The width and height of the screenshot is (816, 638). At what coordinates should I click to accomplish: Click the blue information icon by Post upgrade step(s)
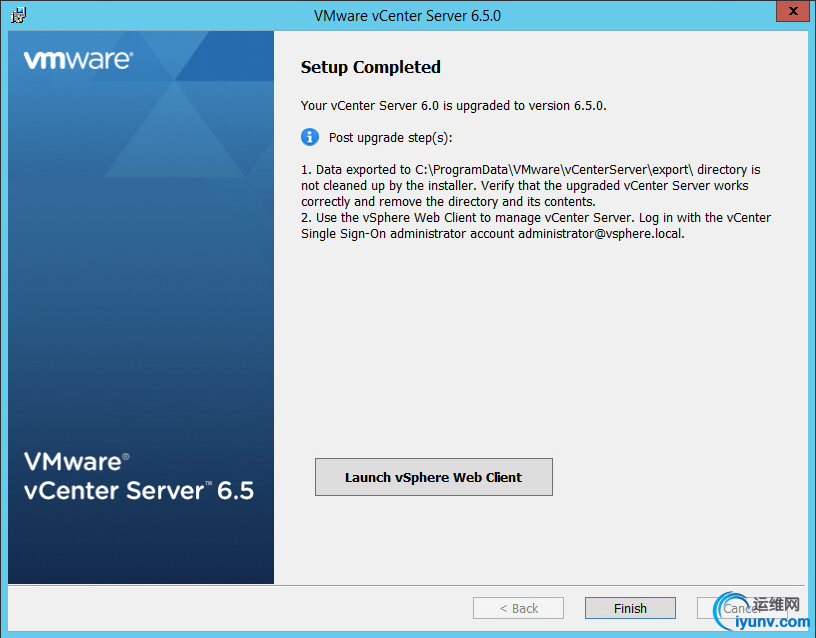click(310, 137)
